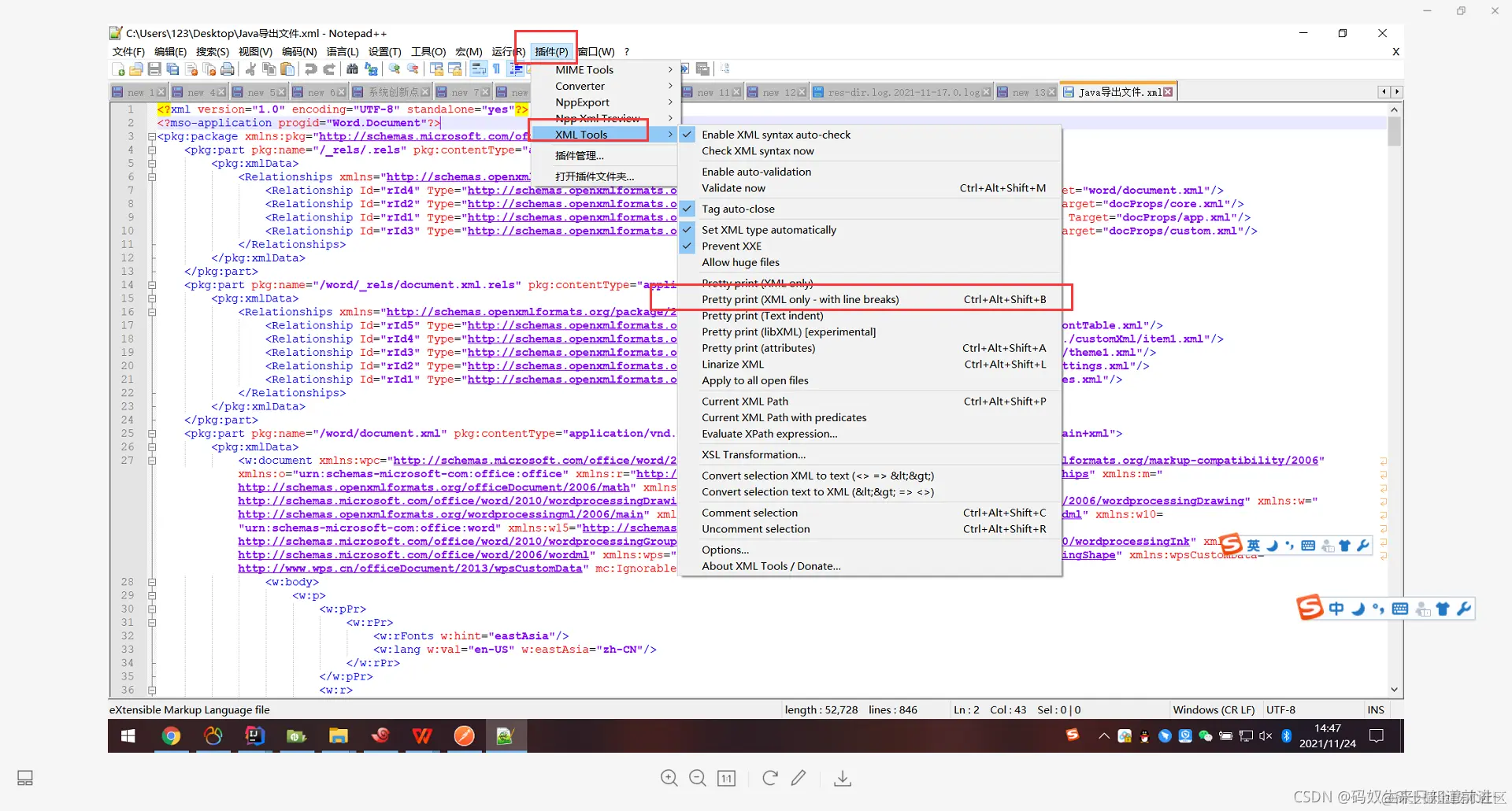Open the 搜索(S) menu
Screen dimensions: 1512x811
(213, 52)
